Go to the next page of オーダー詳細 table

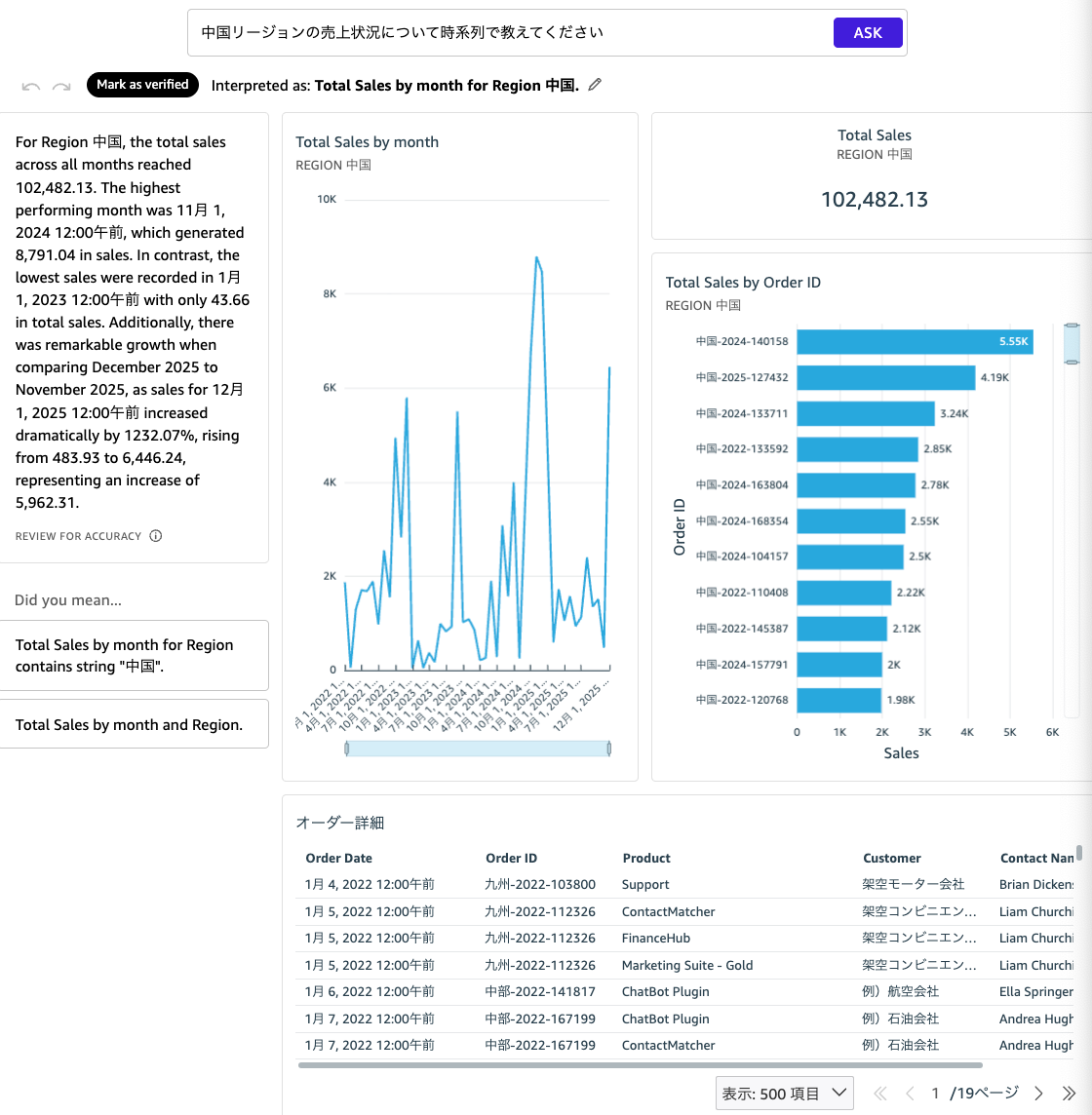point(1036,1093)
